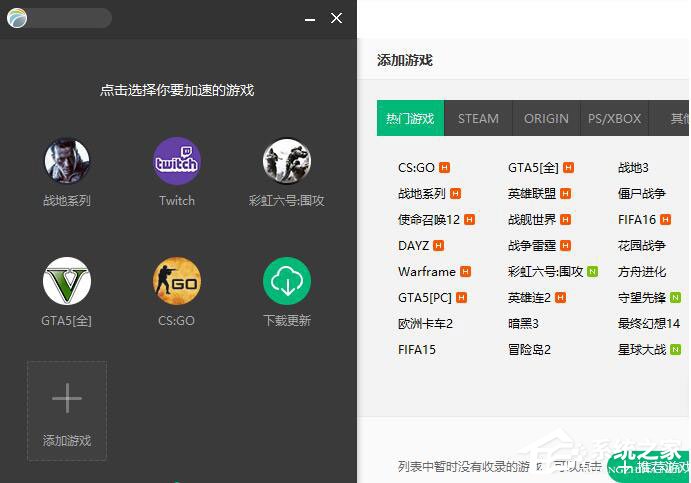Select 战舰世界 in the game list
This screenshot has height=483, width=691.
click(532, 219)
